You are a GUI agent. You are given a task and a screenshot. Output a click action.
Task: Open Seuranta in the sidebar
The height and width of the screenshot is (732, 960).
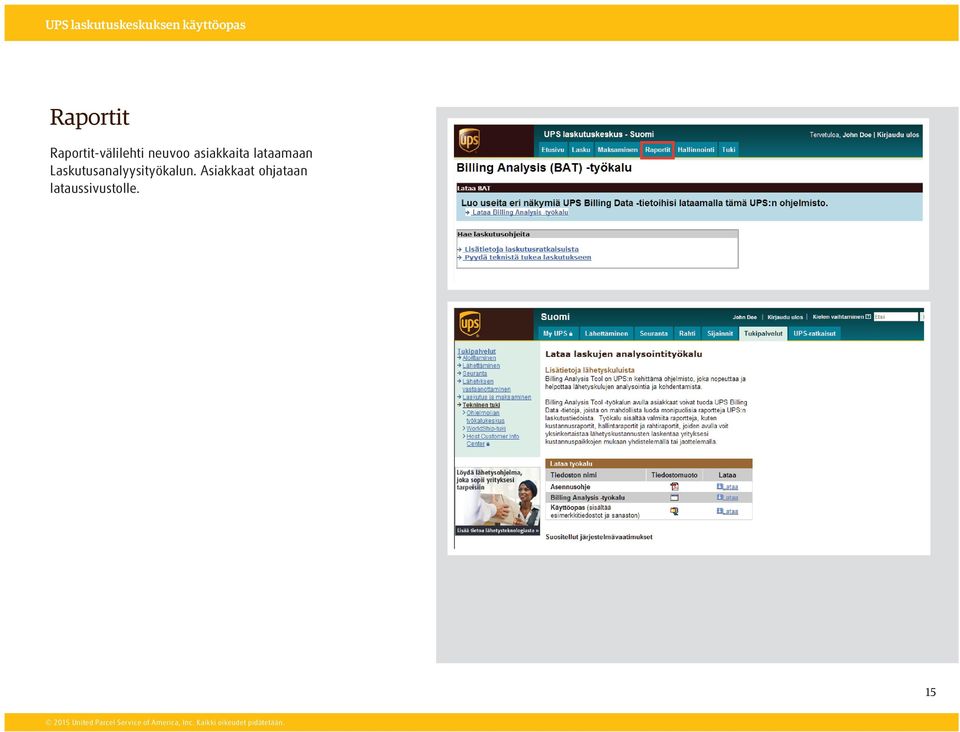click(474, 373)
